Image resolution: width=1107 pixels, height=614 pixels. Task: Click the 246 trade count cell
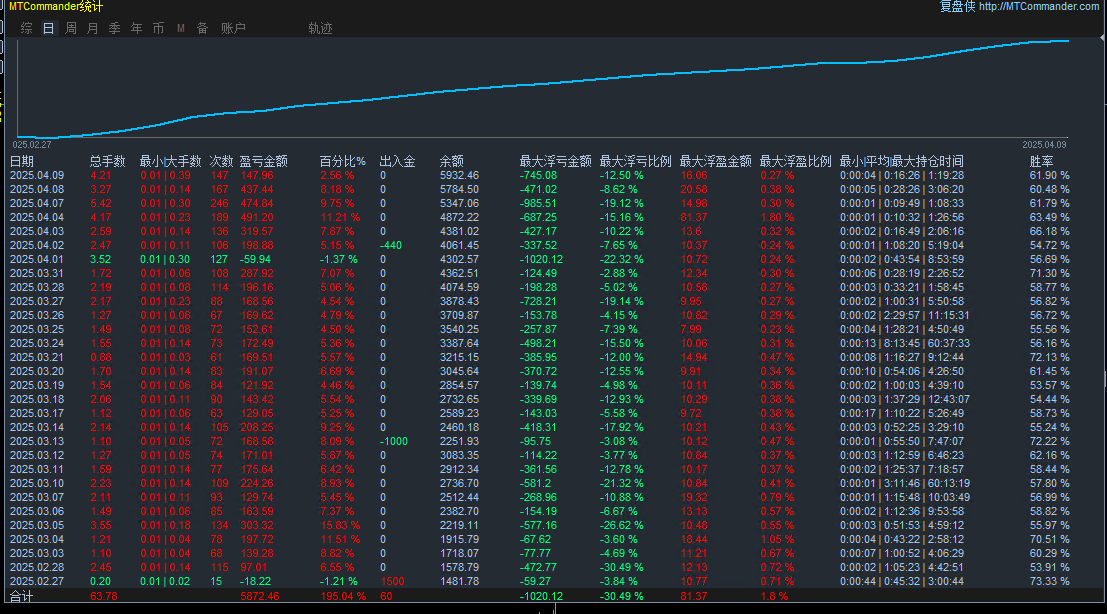point(220,203)
